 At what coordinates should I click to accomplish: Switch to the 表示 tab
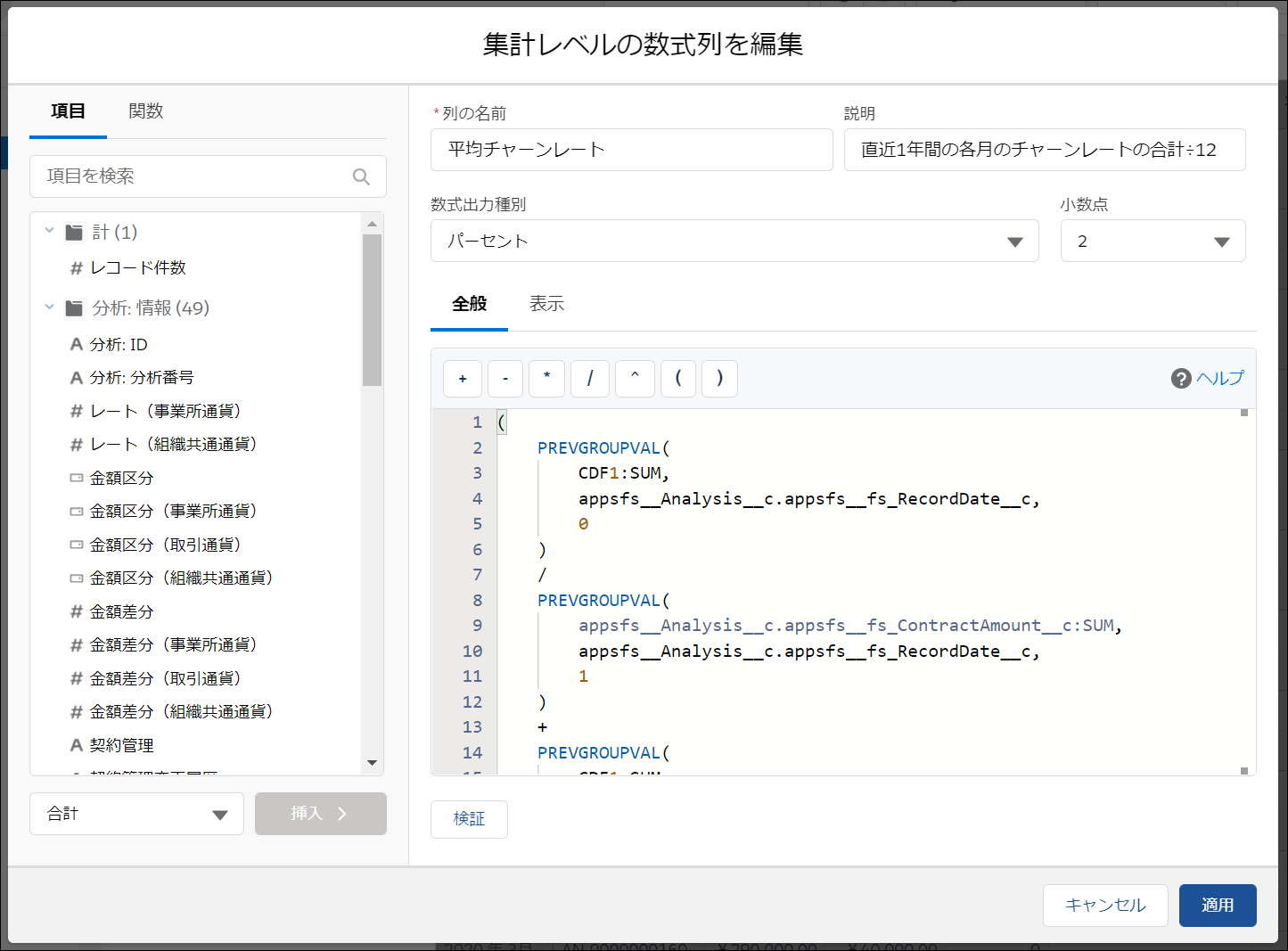point(546,304)
